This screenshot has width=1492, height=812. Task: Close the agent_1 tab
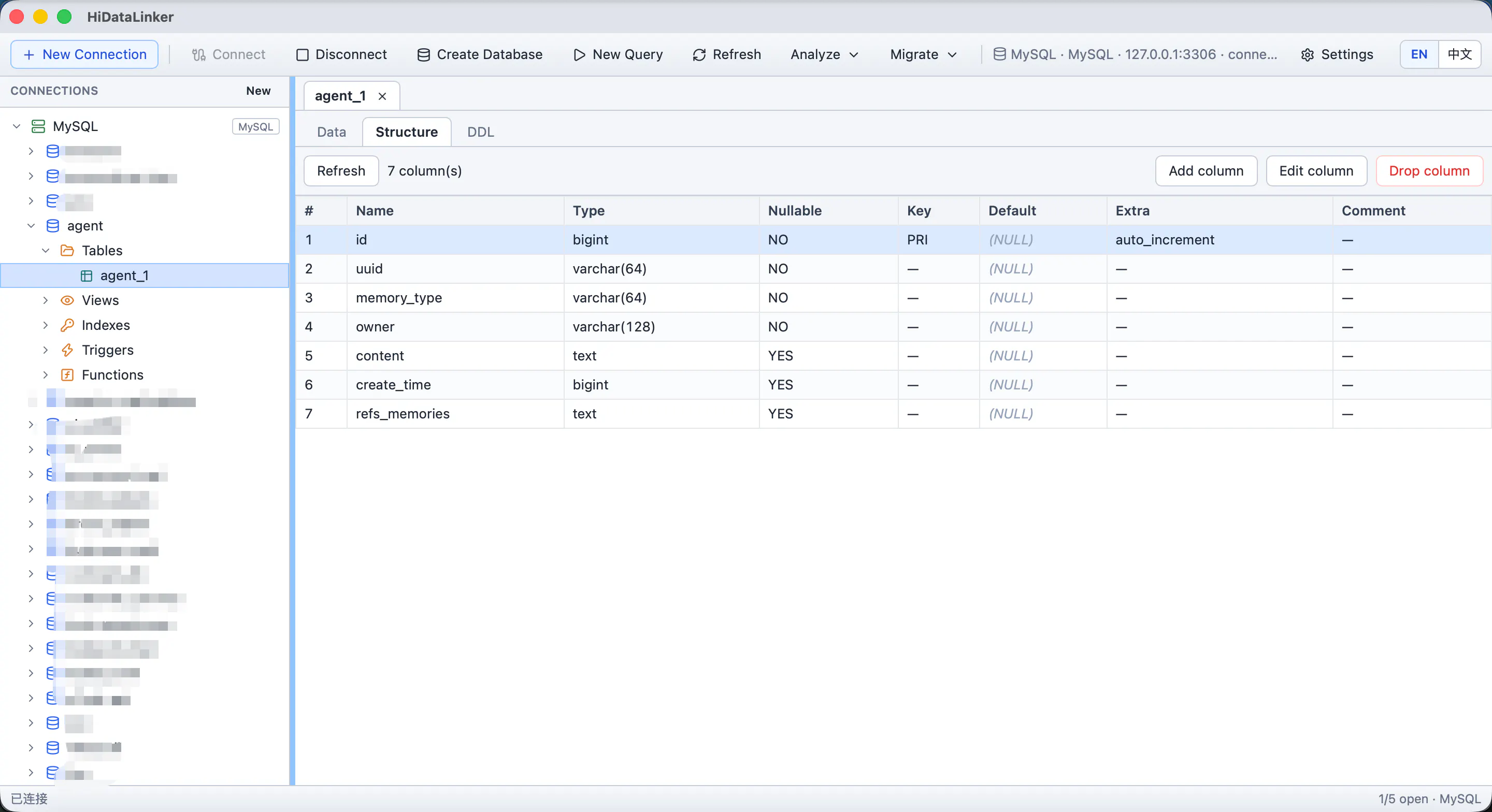(x=382, y=96)
